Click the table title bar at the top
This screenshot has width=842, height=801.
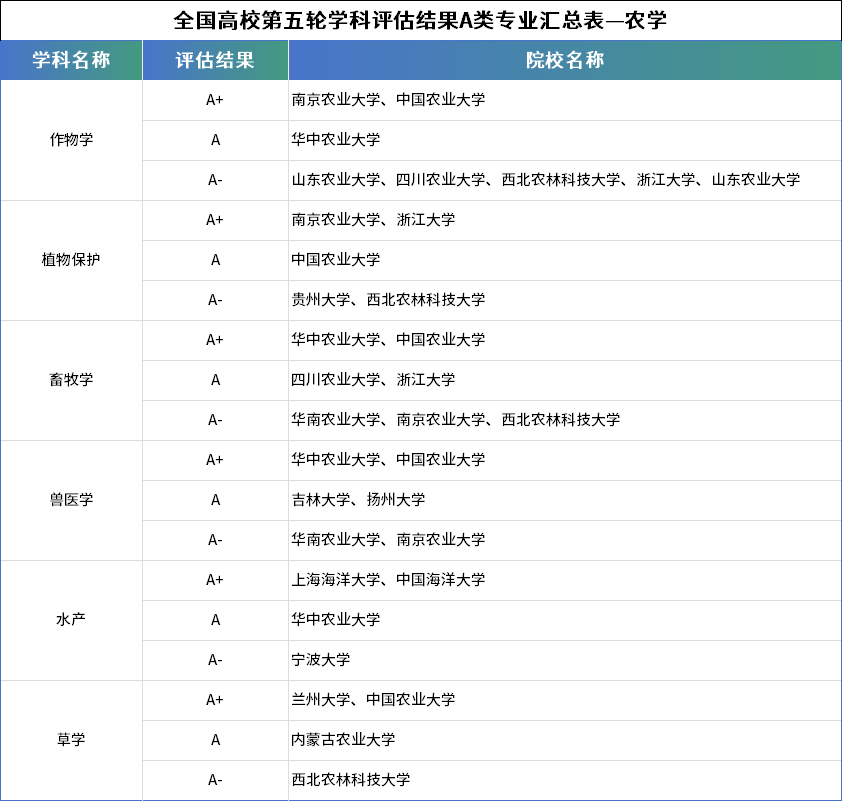click(421, 19)
